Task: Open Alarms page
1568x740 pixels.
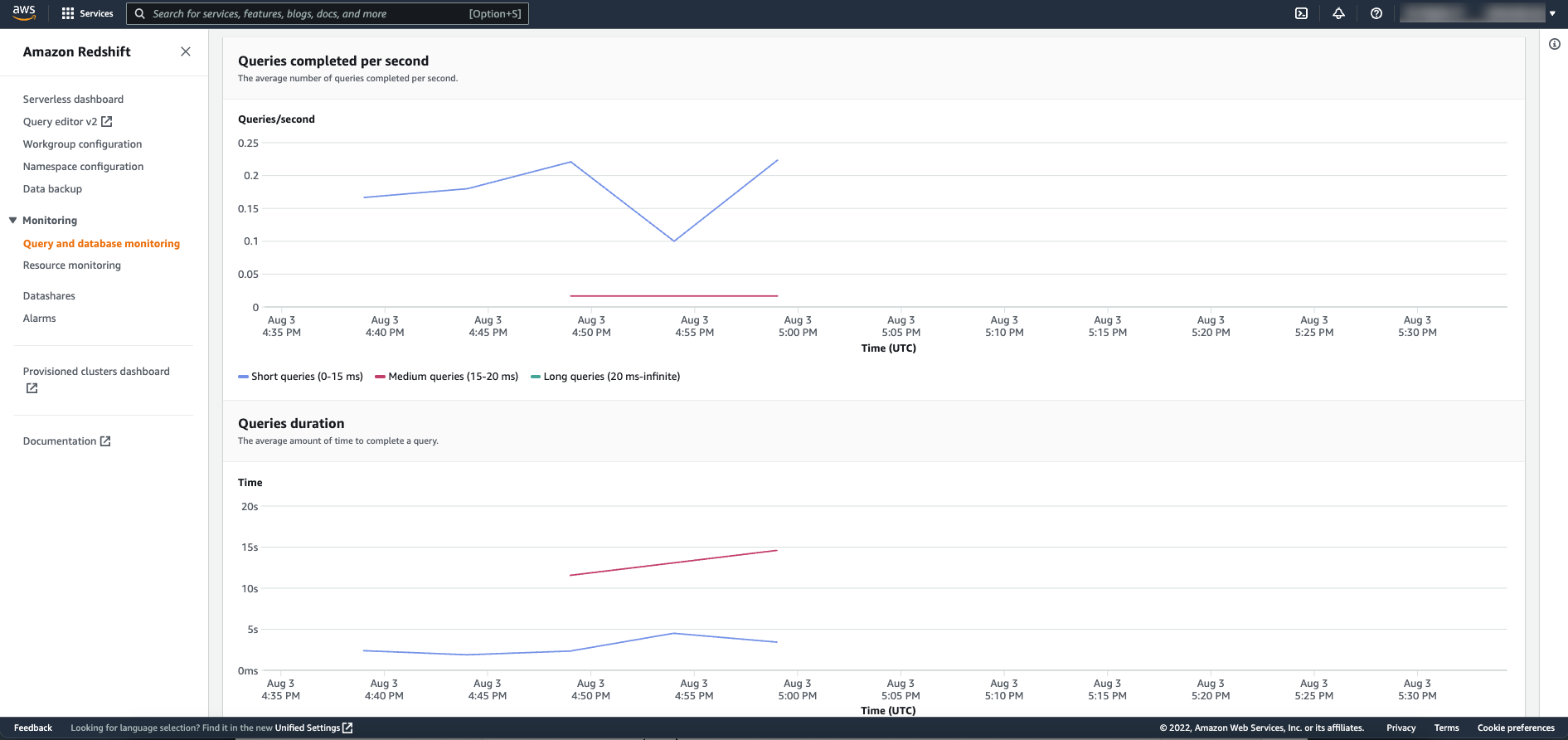Action: coord(40,319)
